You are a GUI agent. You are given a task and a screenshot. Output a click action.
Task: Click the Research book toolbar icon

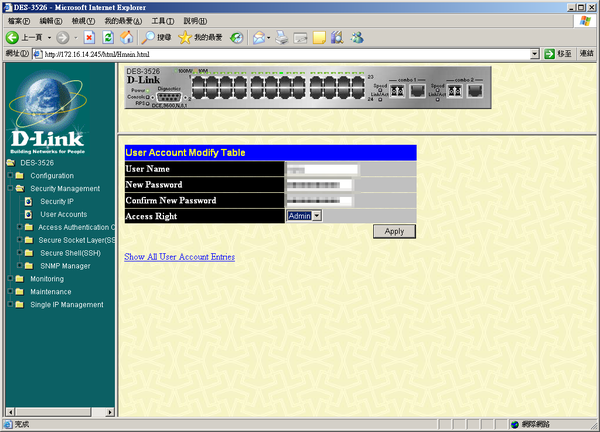337,37
